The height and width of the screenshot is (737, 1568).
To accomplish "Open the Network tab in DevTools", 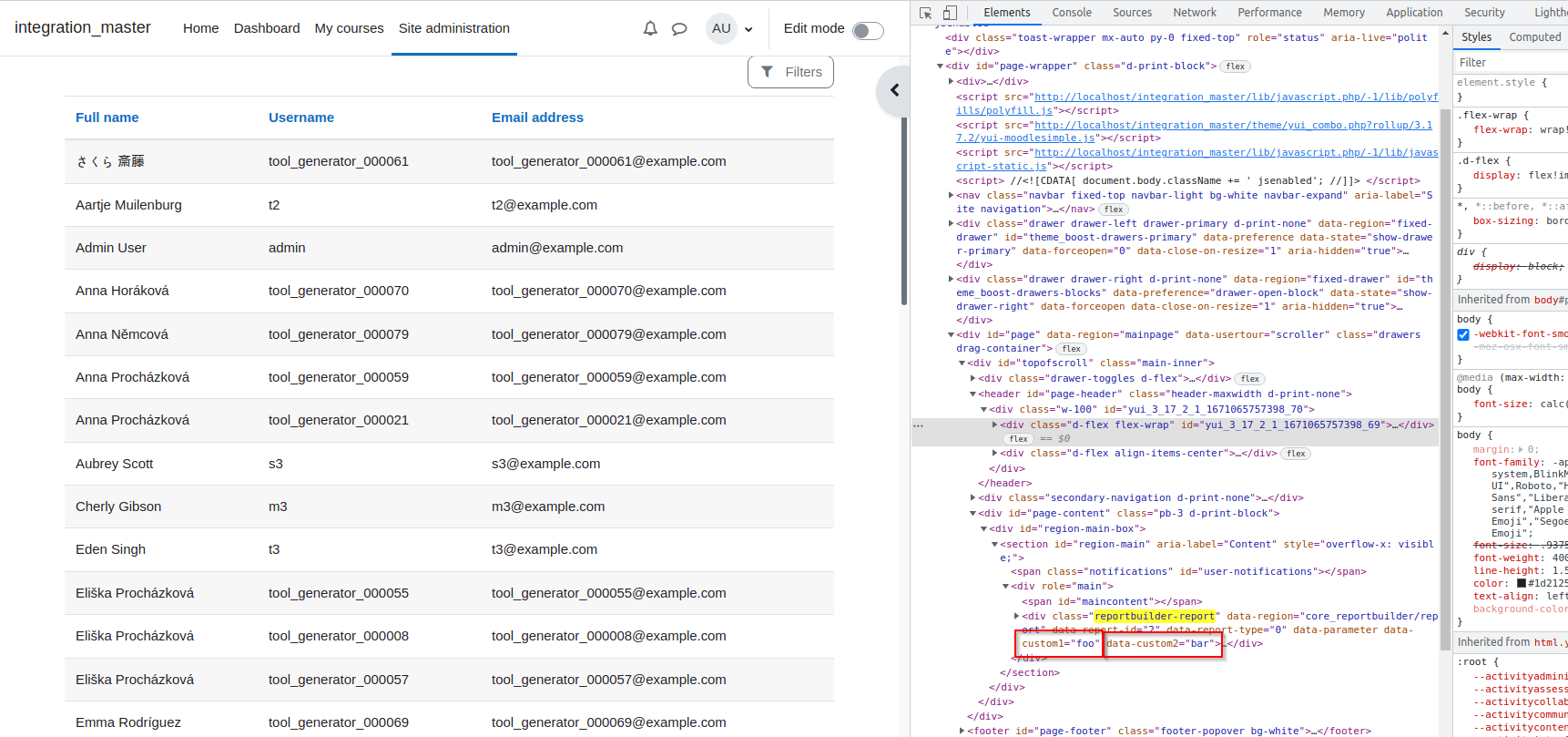I will click(1195, 13).
